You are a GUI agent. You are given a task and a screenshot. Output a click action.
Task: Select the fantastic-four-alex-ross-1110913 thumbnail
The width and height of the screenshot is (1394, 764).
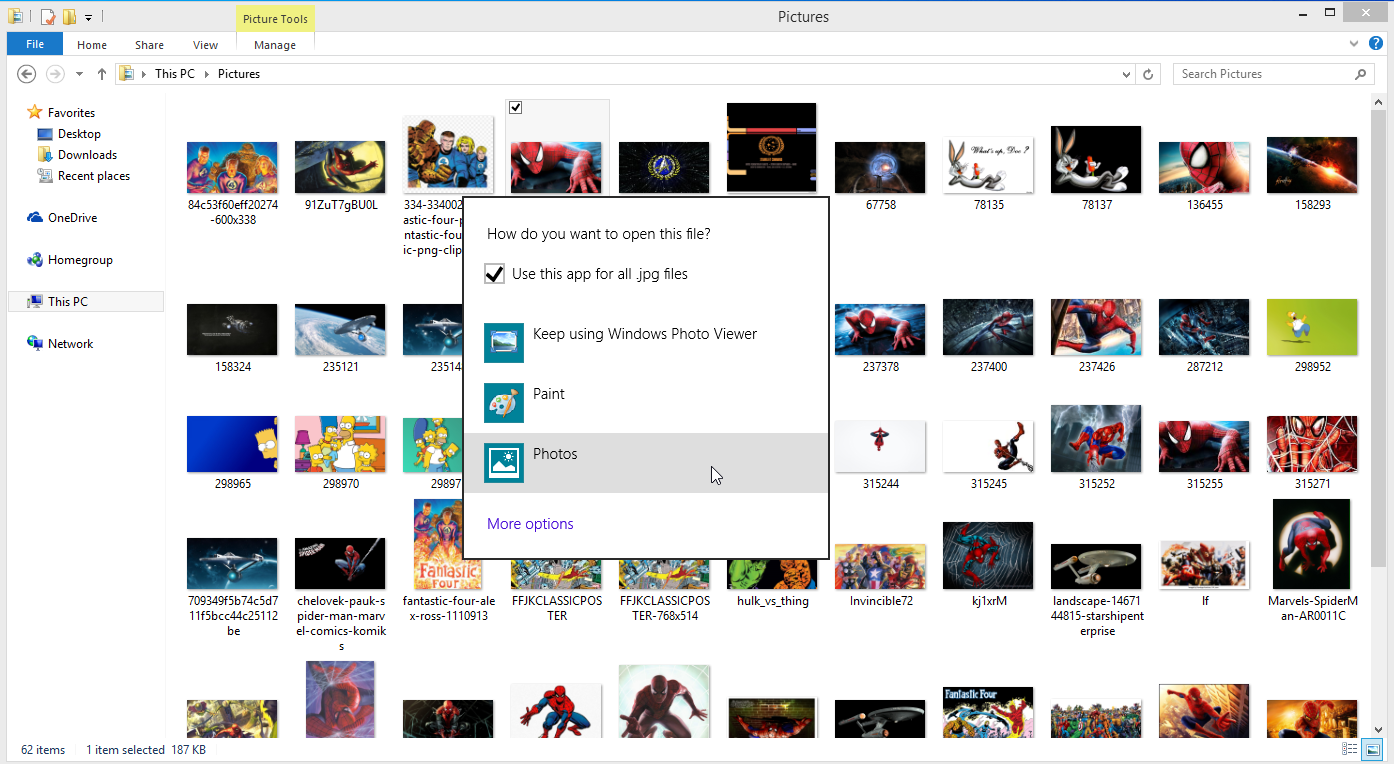tap(448, 544)
